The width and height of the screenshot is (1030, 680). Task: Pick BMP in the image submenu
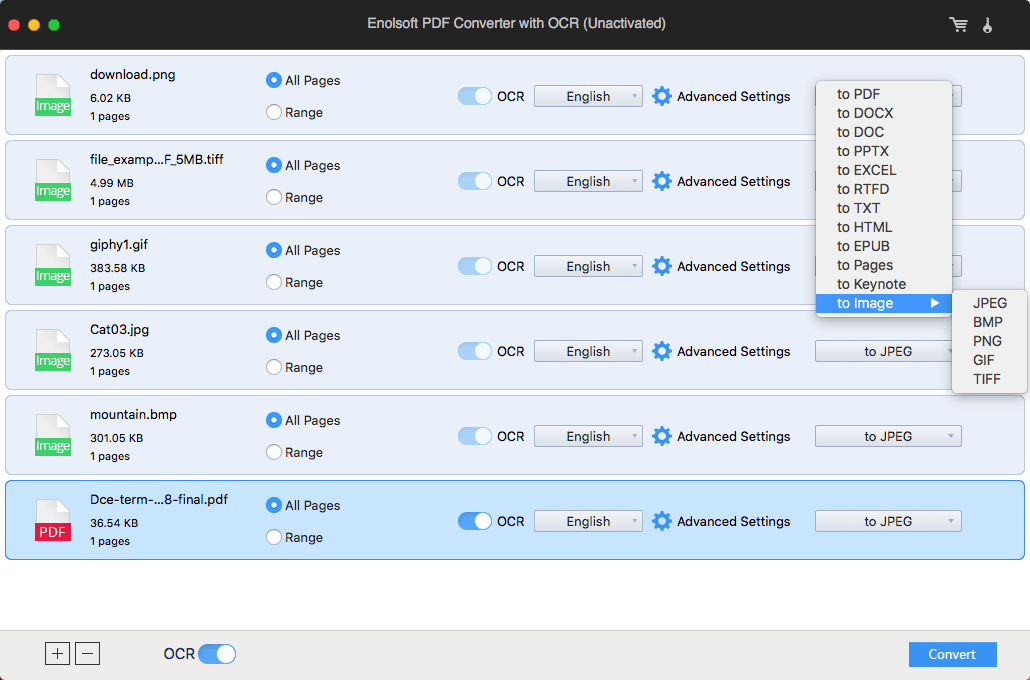click(989, 322)
